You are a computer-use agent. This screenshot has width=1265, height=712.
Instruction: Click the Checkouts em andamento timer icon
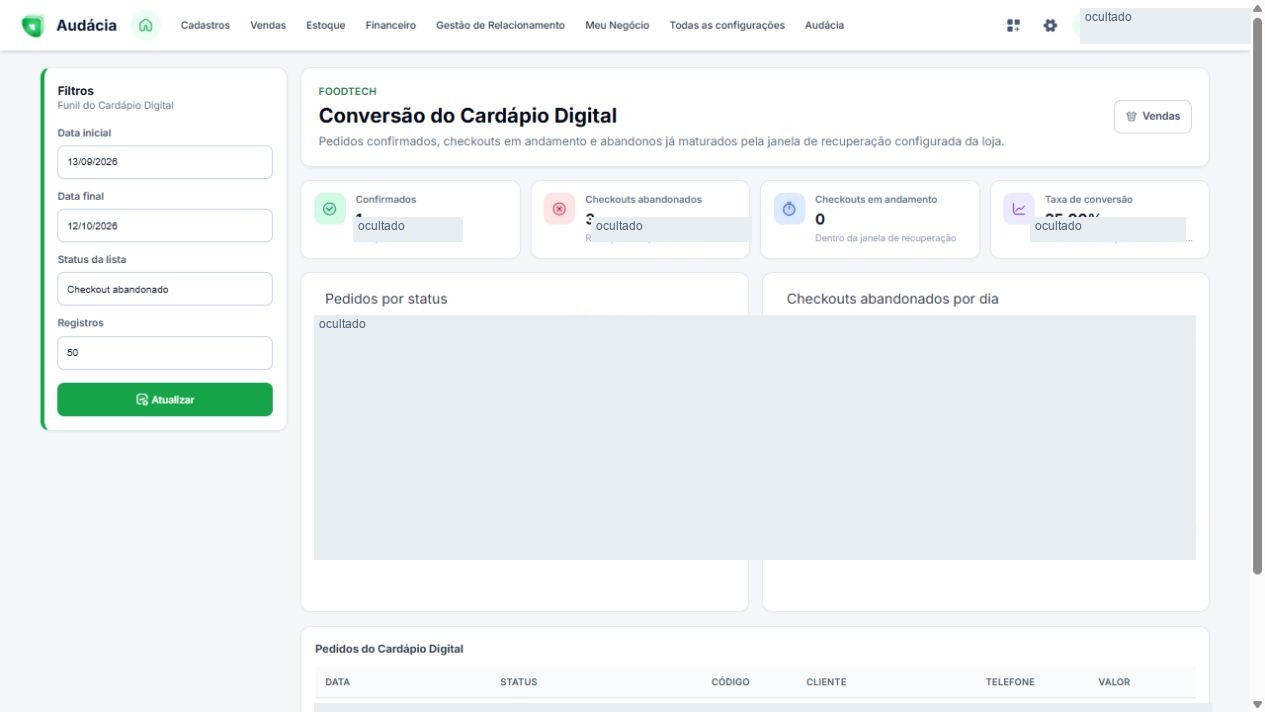pos(789,209)
